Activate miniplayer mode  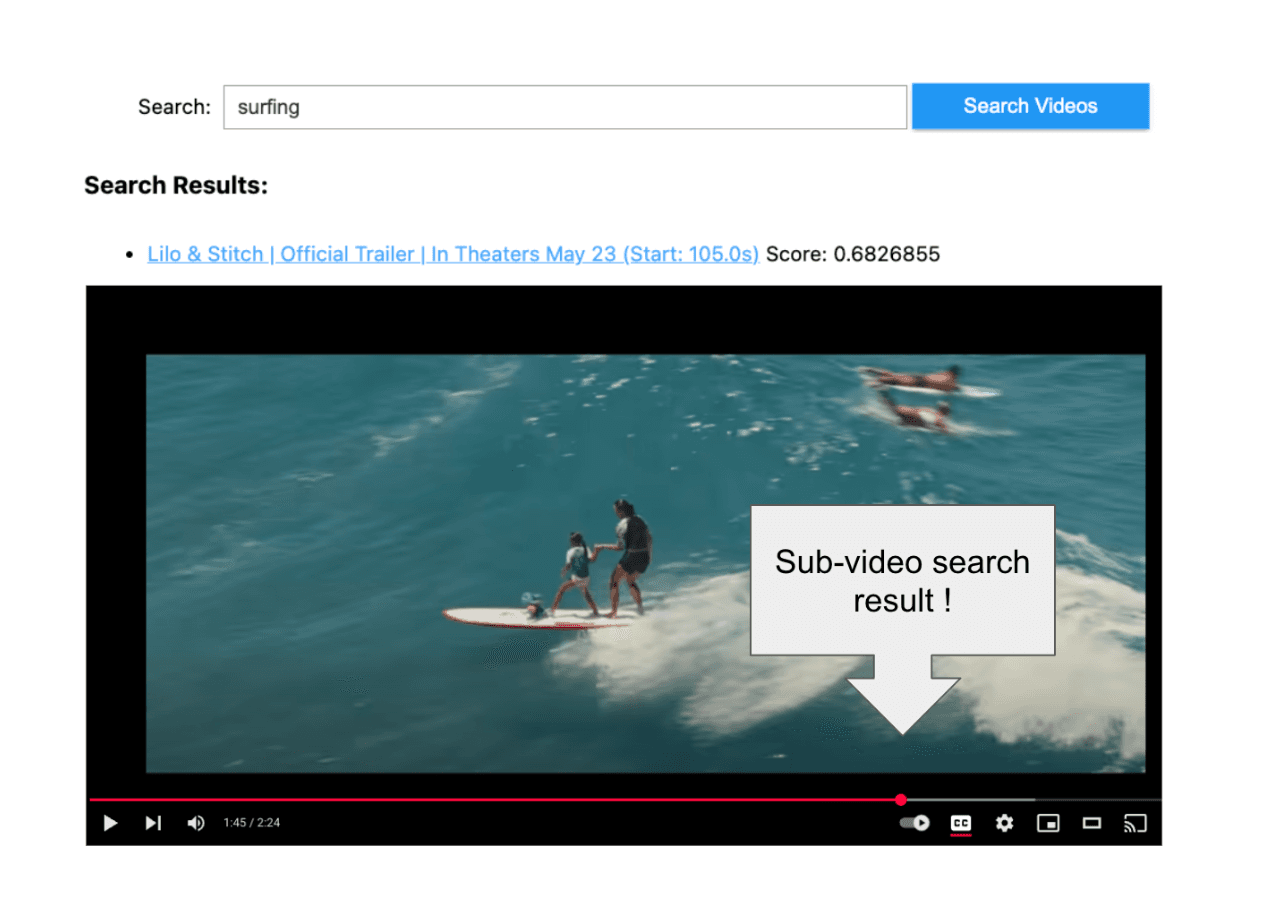(x=1047, y=822)
